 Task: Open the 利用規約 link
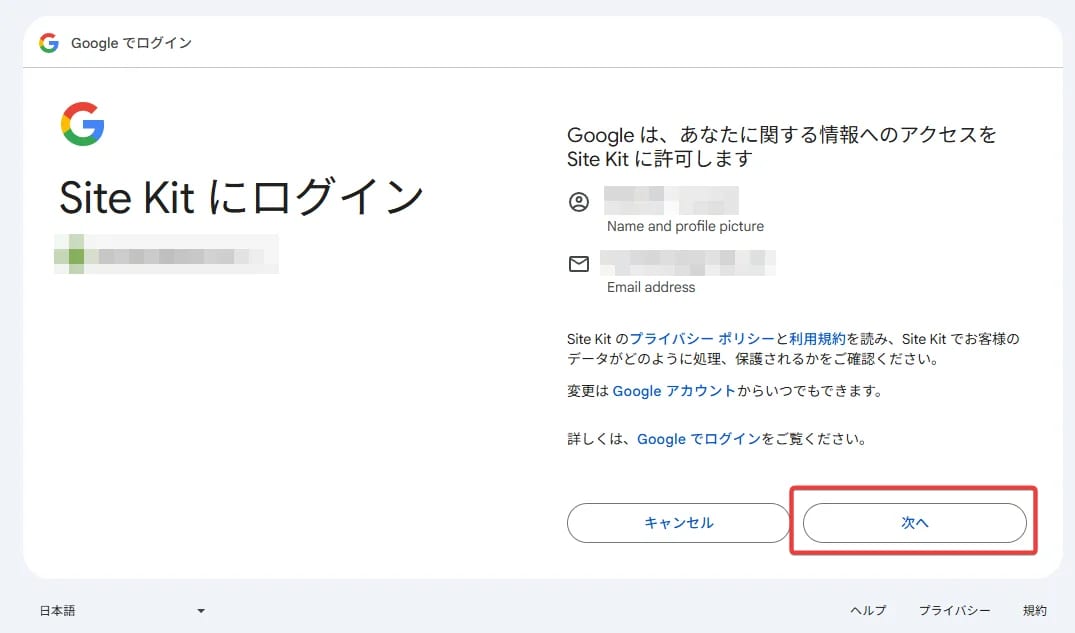[x=816, y=339]
